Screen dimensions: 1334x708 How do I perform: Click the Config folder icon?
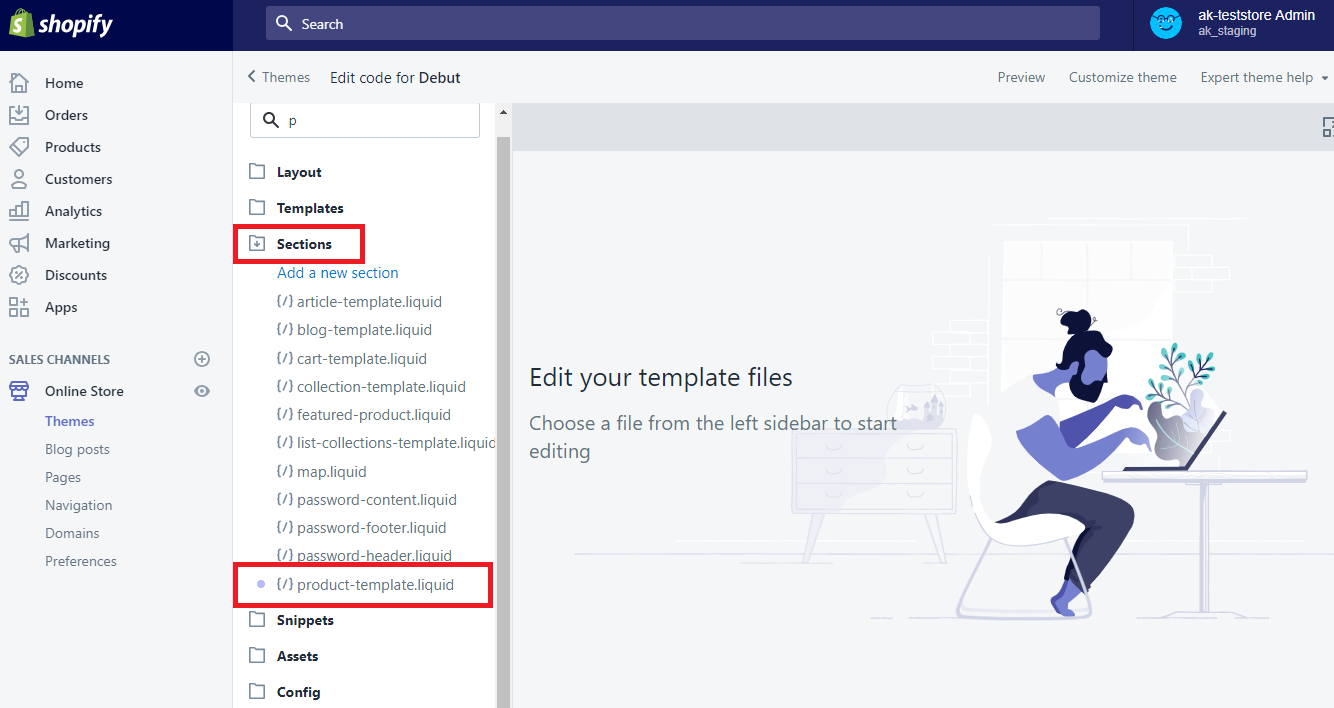click(x=257, y=691)
